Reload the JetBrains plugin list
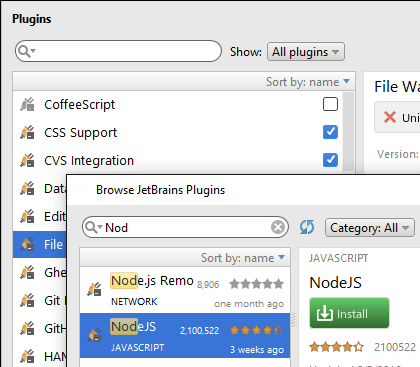 pos(307,227)
